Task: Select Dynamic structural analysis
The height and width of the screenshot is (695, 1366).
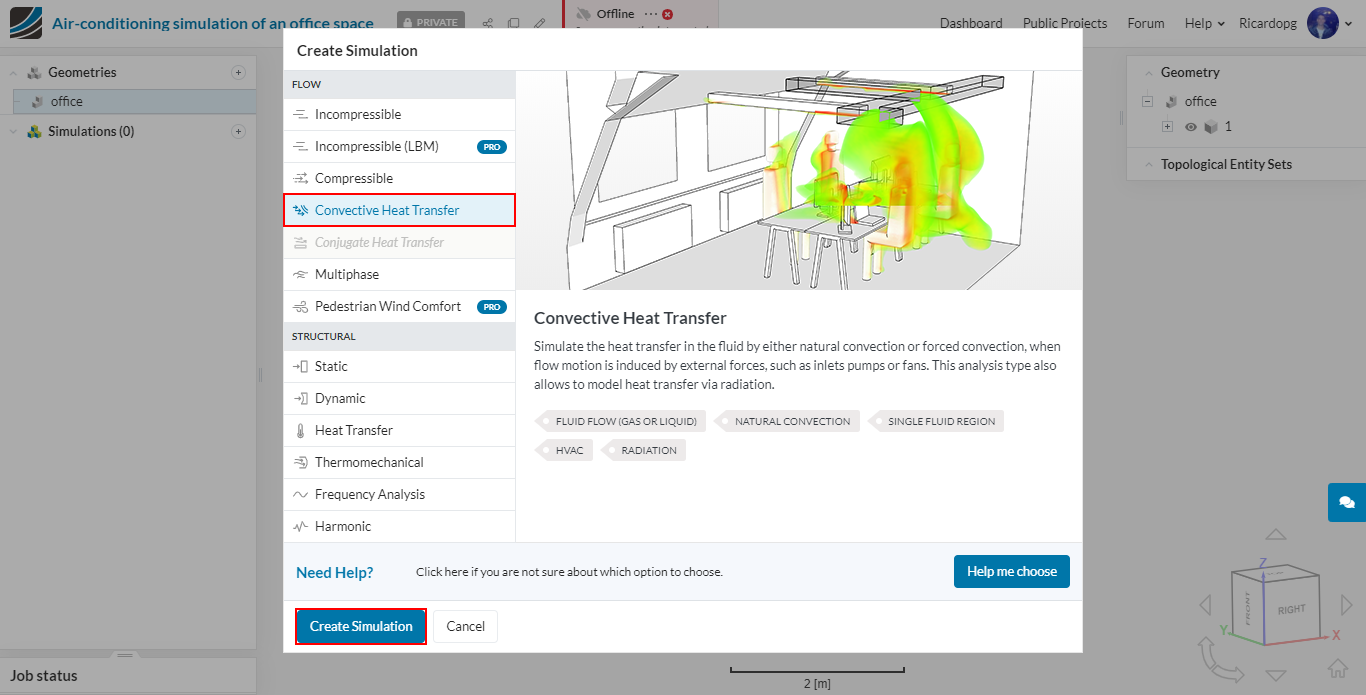Action: click(399, 398)
